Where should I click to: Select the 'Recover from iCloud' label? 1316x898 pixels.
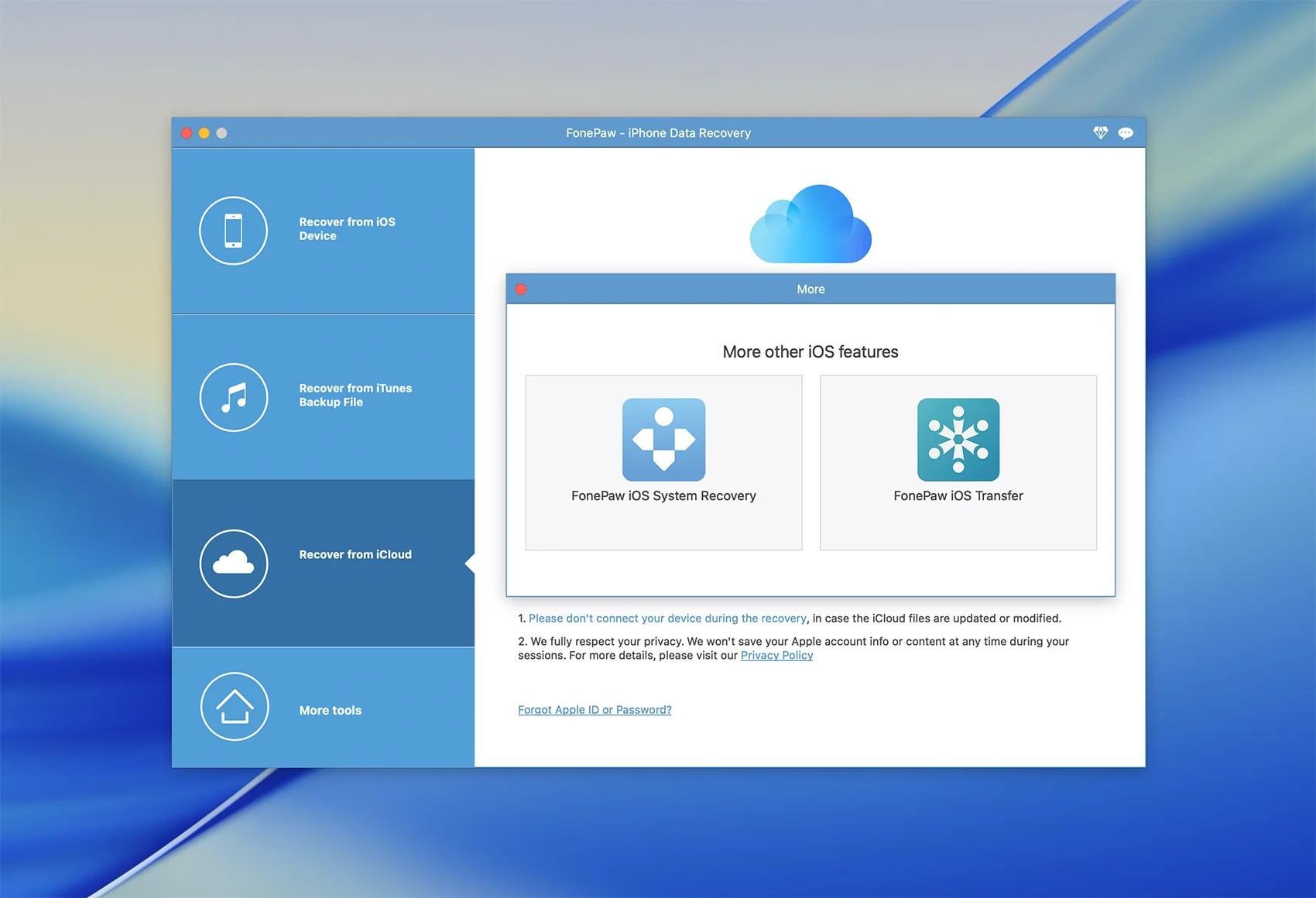pos(355,555)
